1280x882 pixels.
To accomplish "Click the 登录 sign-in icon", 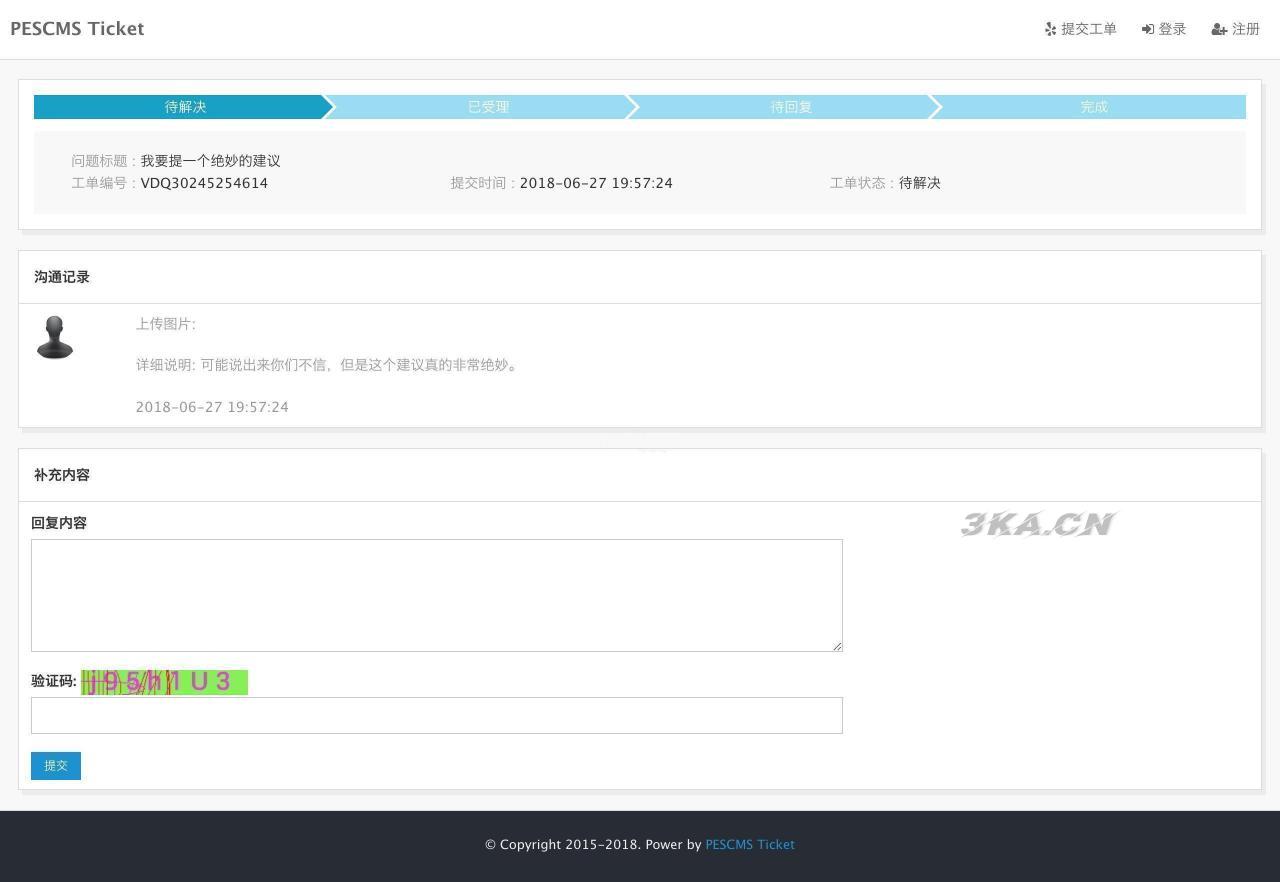I will [1148, 29].
